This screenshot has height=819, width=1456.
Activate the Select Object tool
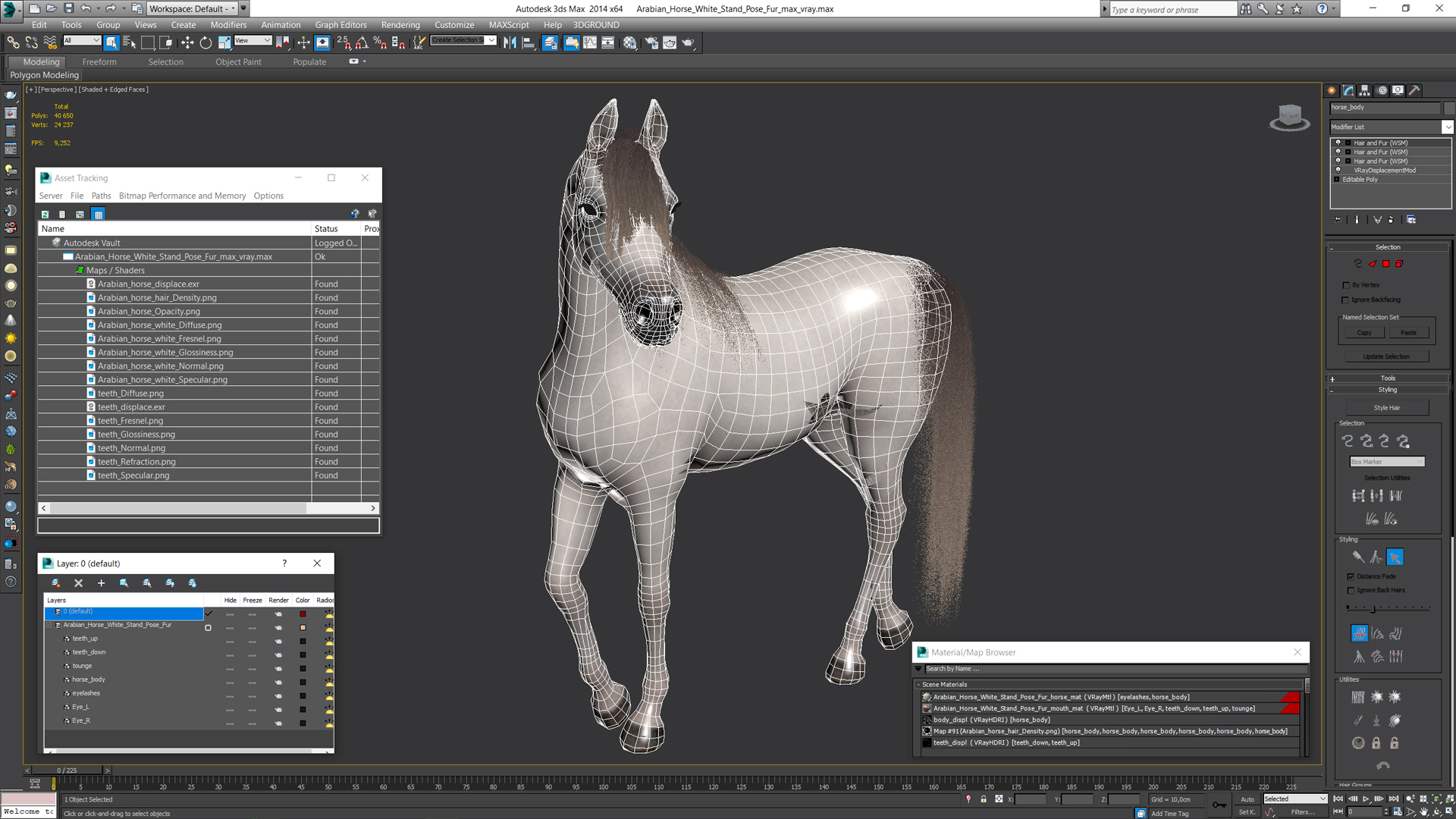[111, 42]
